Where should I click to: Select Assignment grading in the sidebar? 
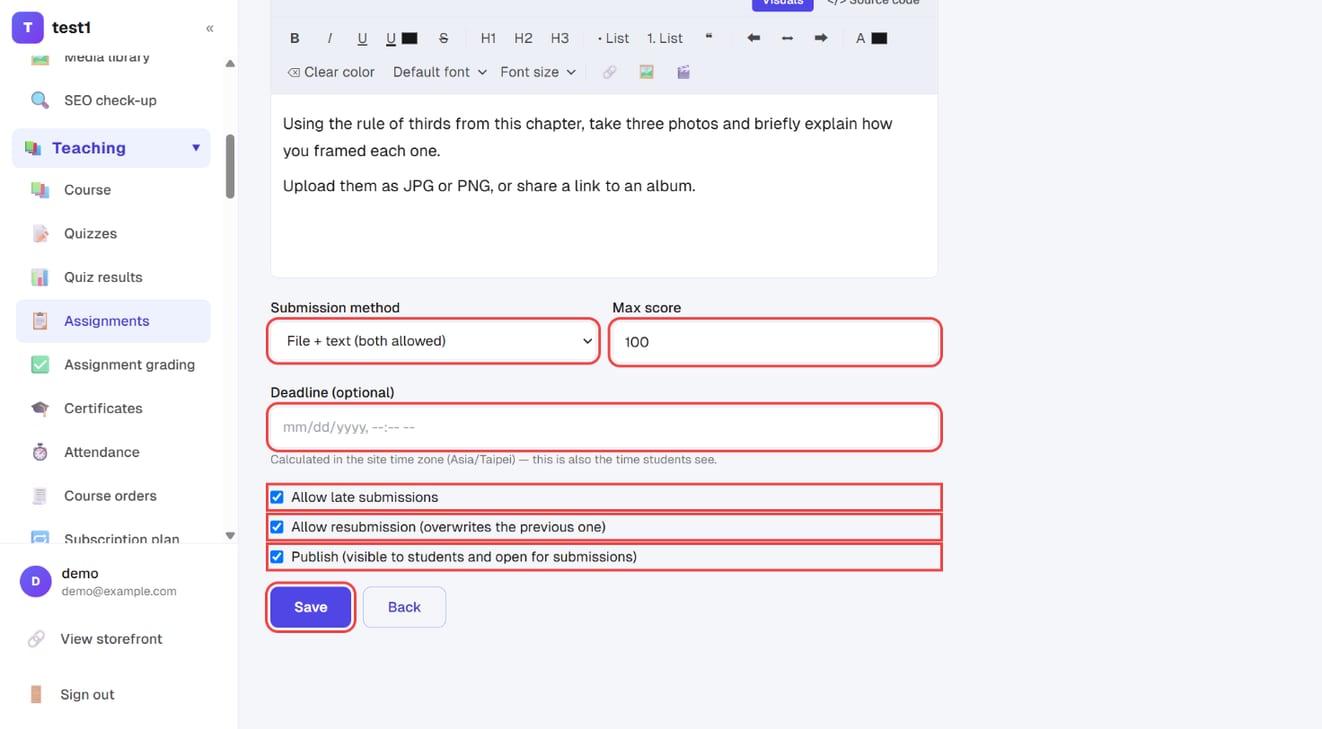point(113,365)
